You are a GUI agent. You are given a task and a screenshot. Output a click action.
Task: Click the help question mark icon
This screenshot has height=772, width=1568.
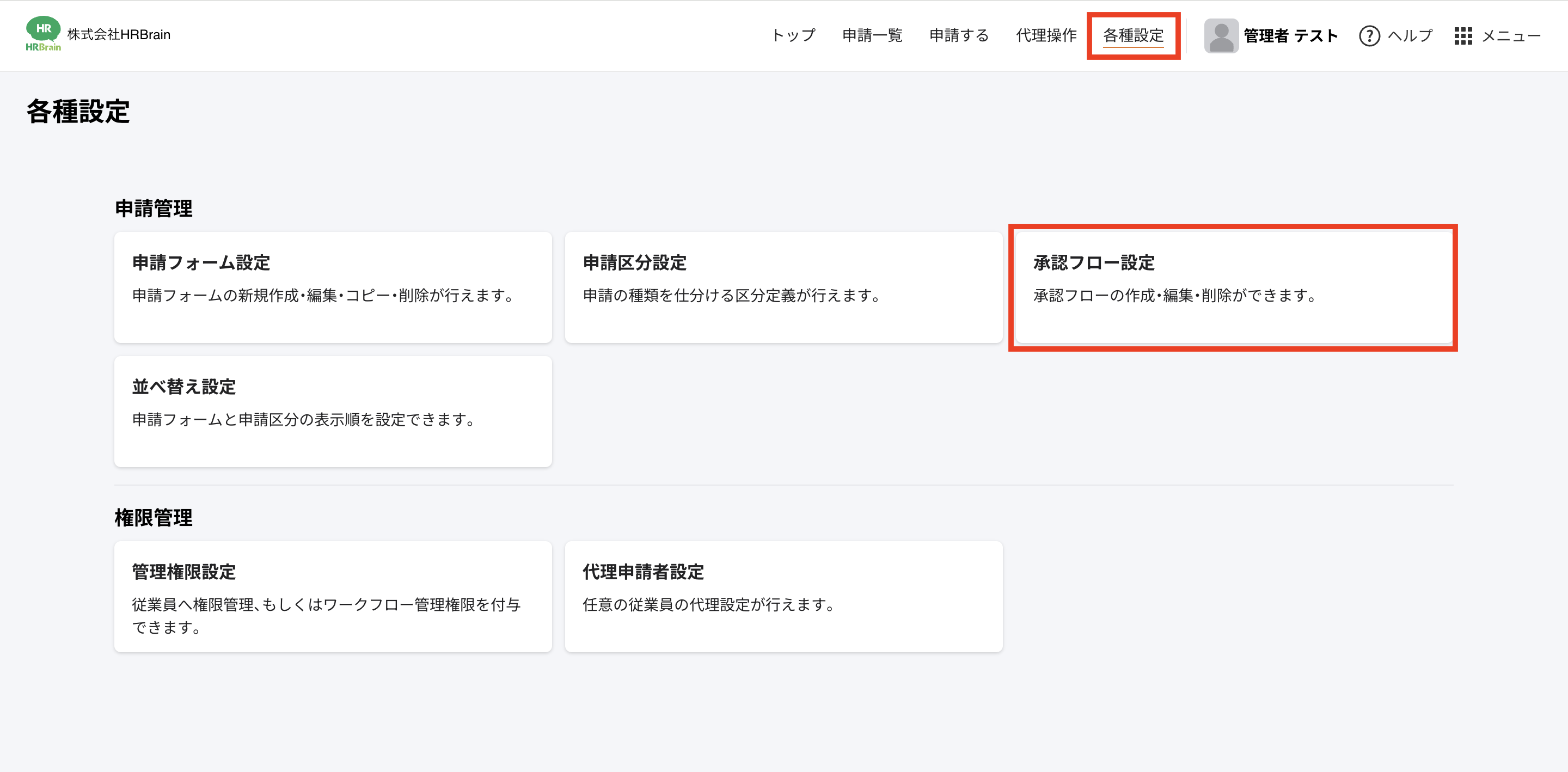(x=1369, y=36)
